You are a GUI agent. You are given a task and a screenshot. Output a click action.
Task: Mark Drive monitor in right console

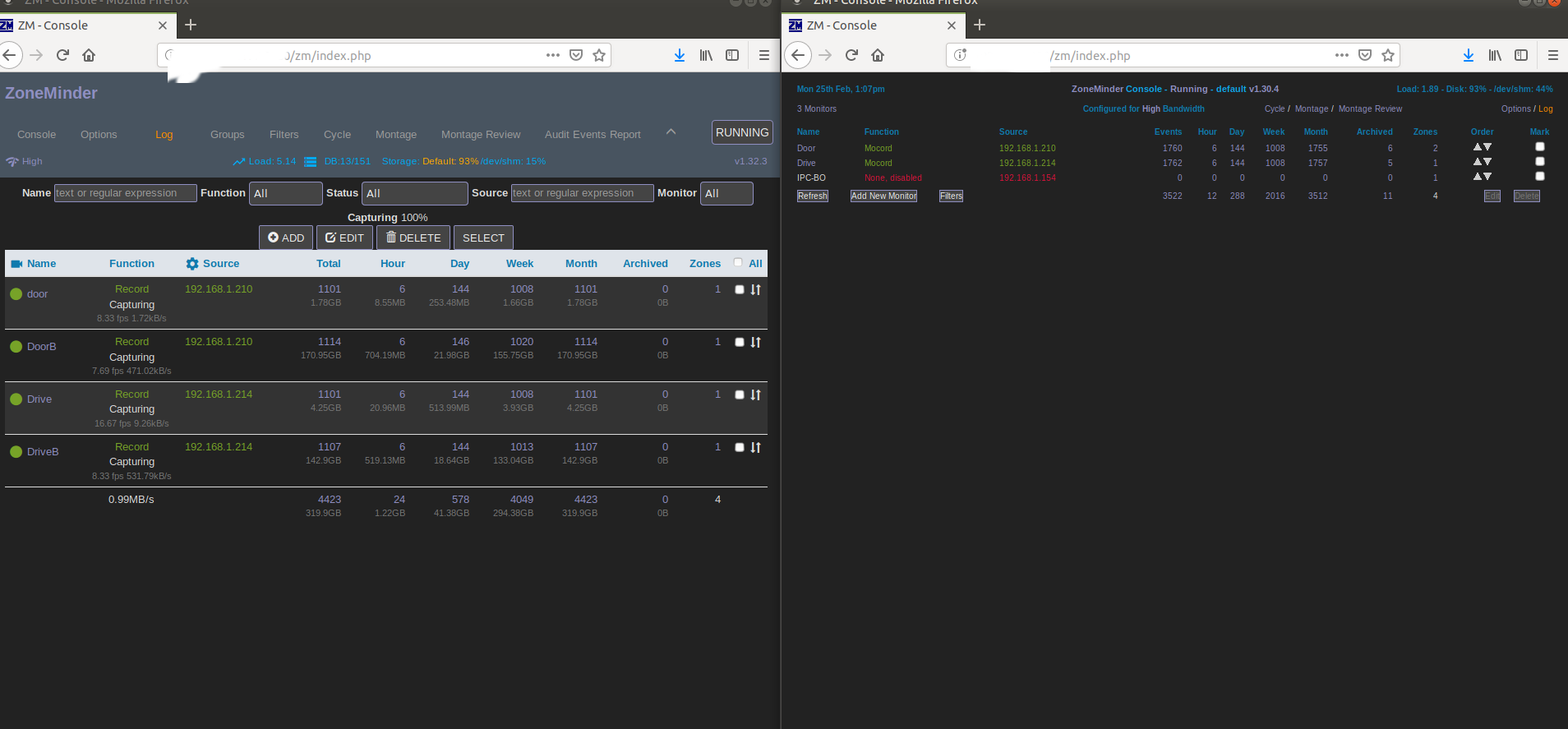click(x=1540, y=162)
